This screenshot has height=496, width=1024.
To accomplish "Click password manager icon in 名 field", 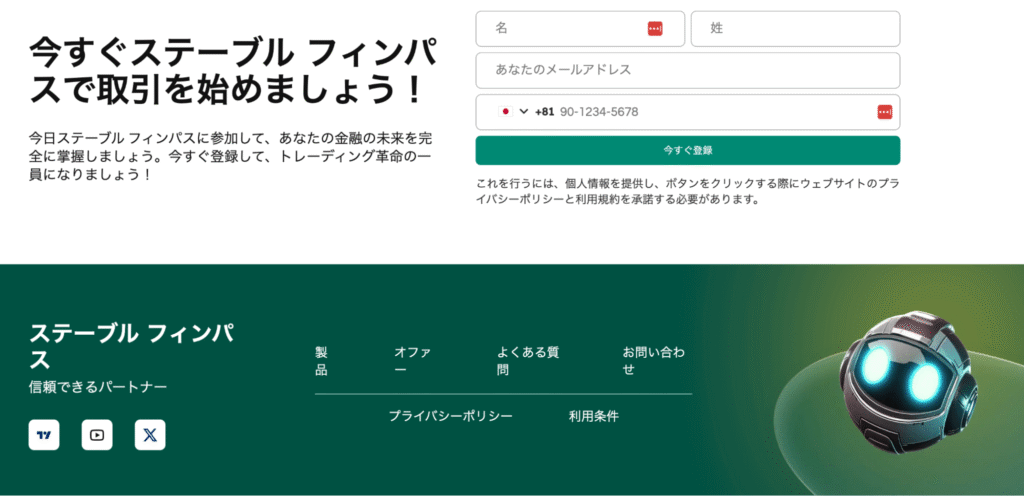I will click(655, 29).
